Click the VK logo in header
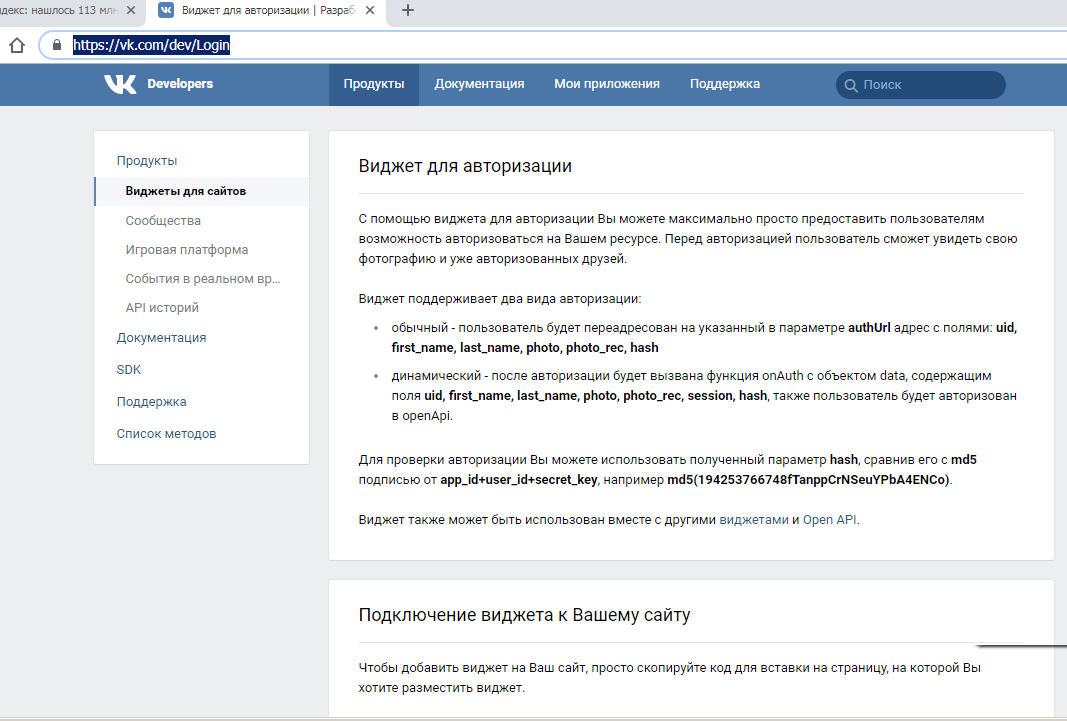The width and height of the screenshot is (1067, 721). [120, 84]
